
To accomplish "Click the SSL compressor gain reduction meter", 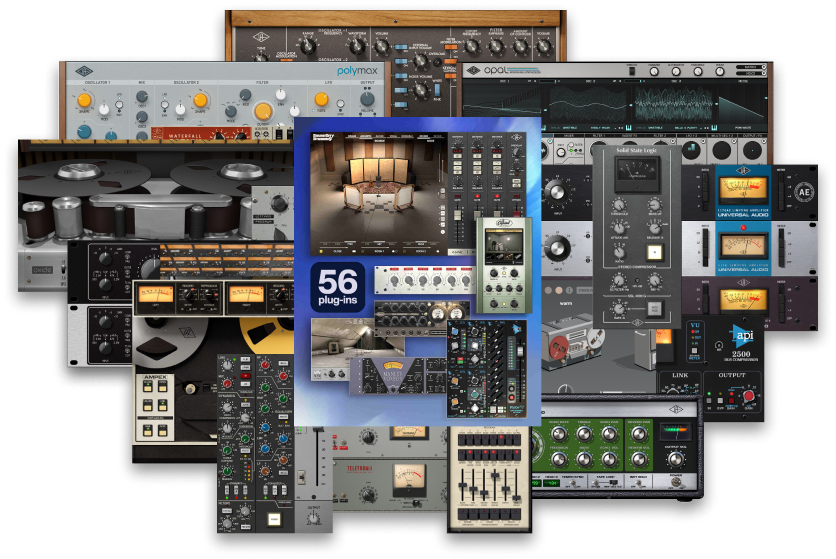I will pos(637,174).
